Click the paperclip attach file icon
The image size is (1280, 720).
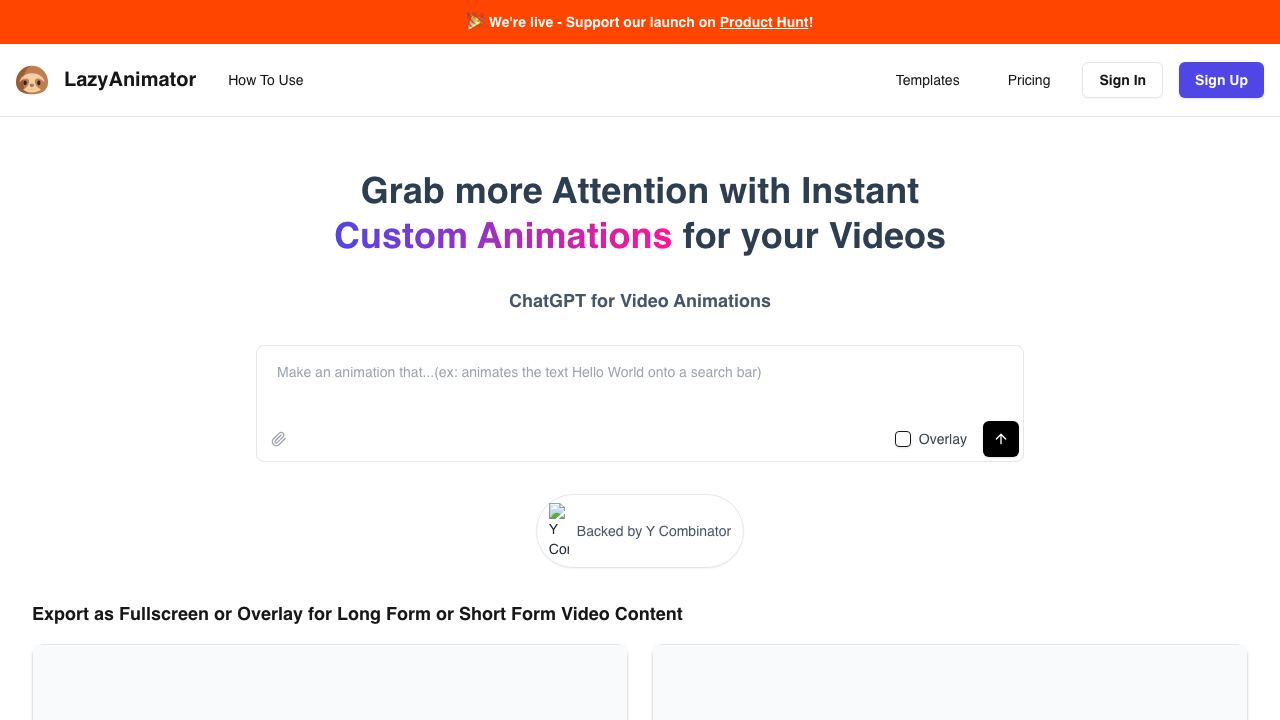pos(279,439)
